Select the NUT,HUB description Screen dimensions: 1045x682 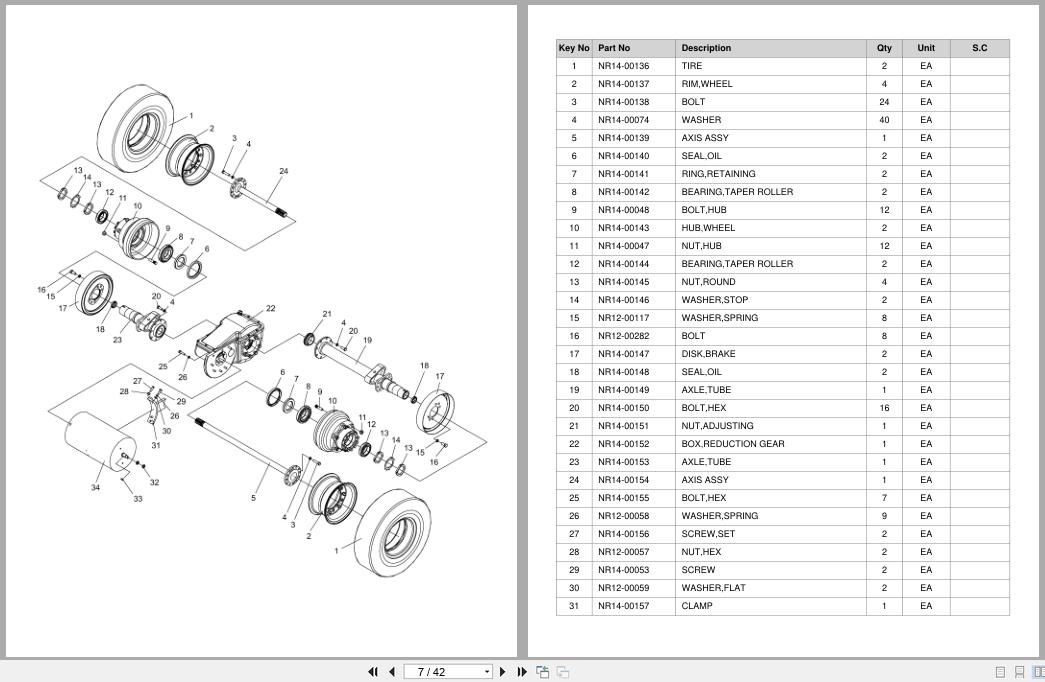701,246
